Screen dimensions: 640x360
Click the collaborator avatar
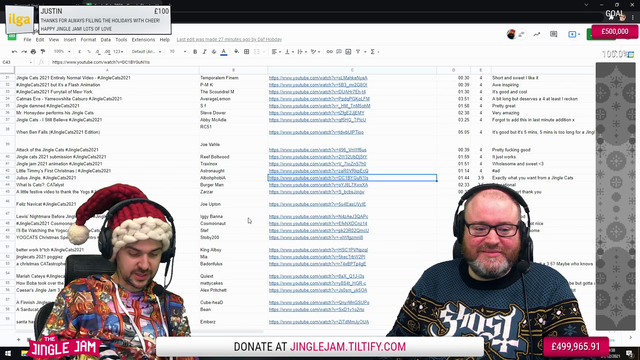click(511, 34)
